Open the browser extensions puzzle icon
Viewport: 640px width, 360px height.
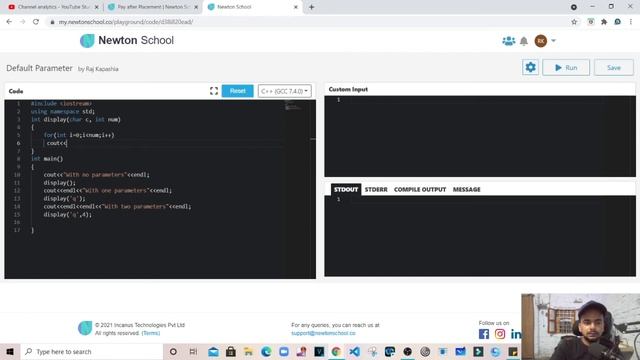point(604,22)
